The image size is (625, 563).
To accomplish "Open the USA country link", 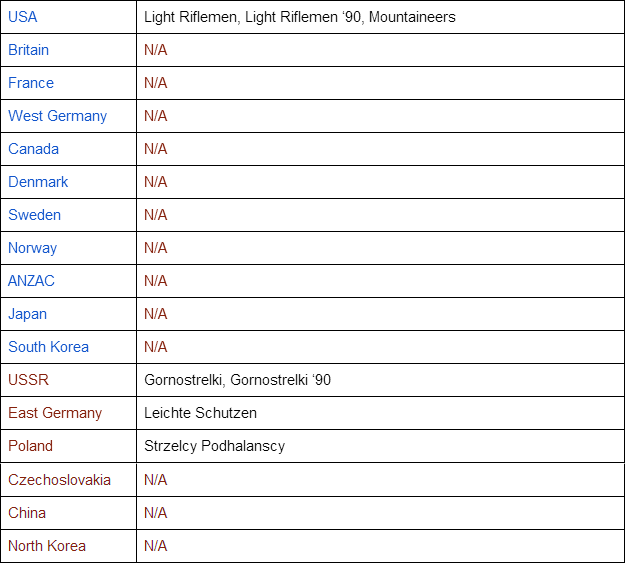I will click(x=23, y=17).
